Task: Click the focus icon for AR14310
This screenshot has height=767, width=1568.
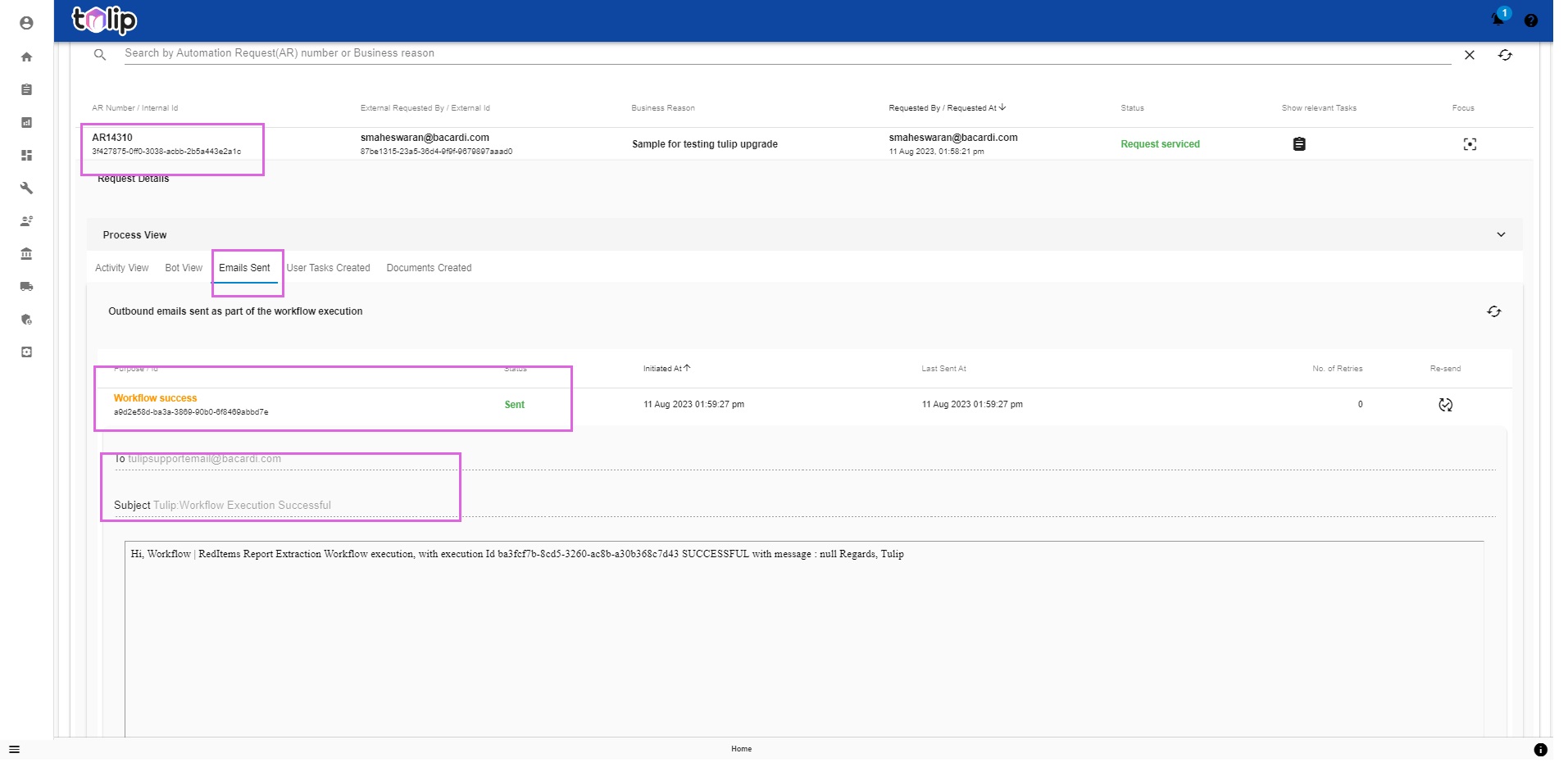Action: [x=1470, y=144]
